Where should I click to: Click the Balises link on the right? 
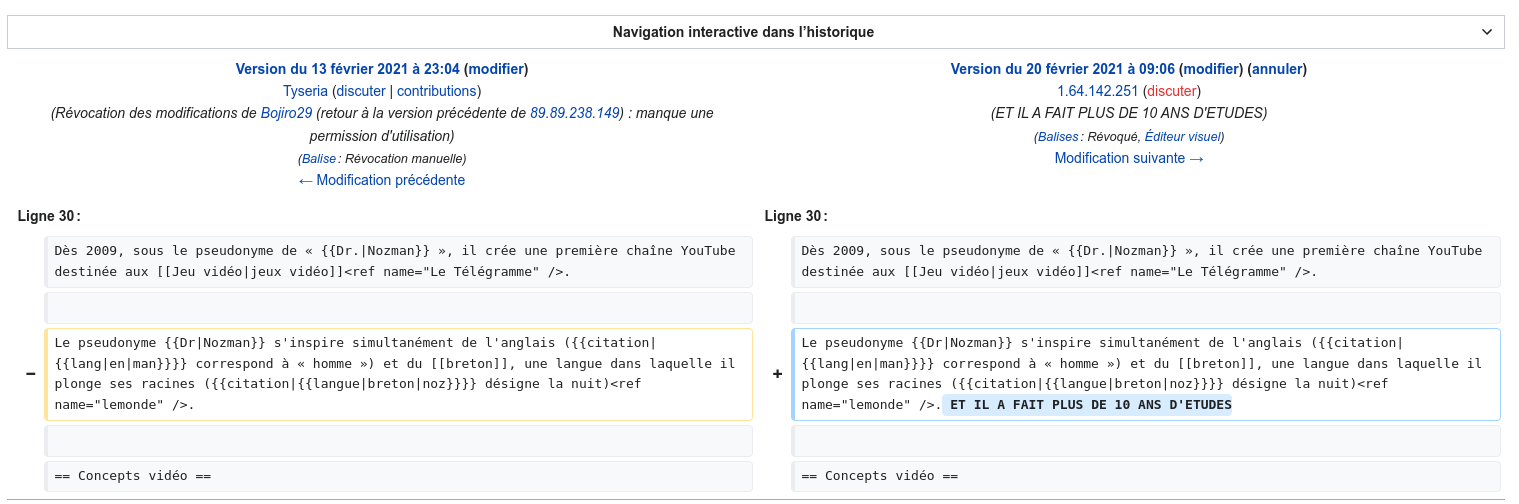1058,136
